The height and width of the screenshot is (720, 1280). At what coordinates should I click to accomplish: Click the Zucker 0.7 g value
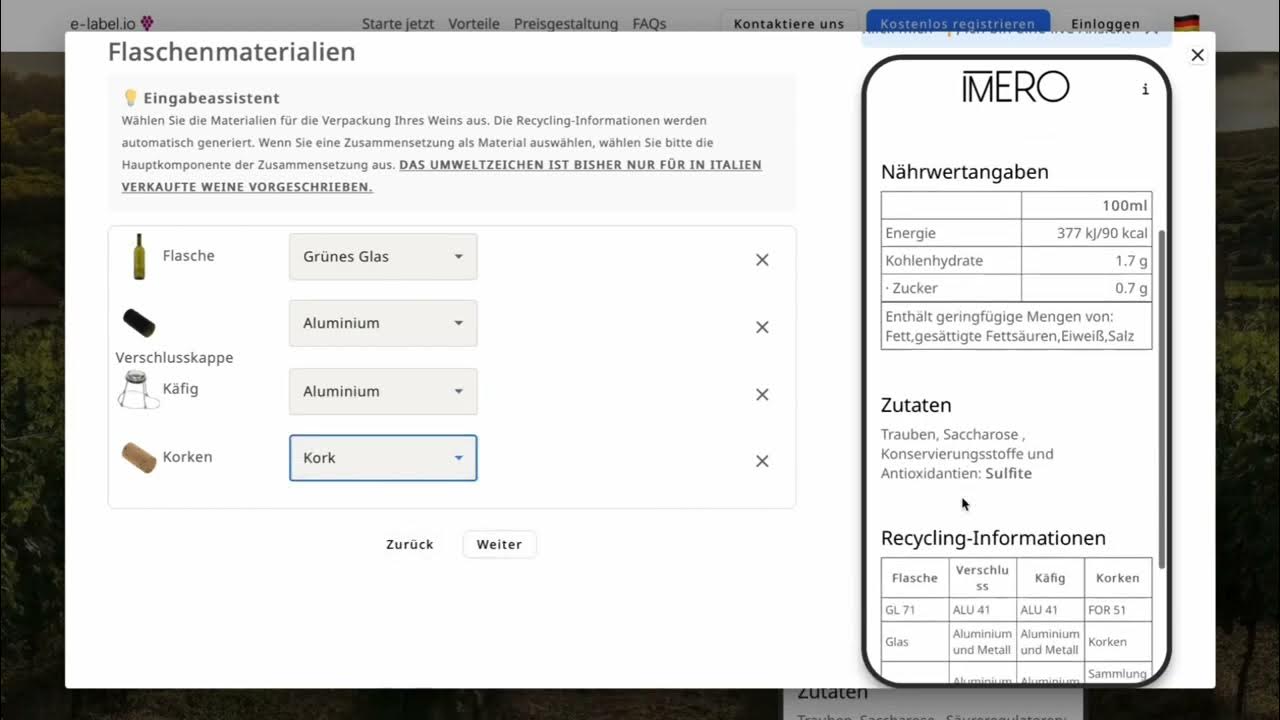coord(1131,288)
